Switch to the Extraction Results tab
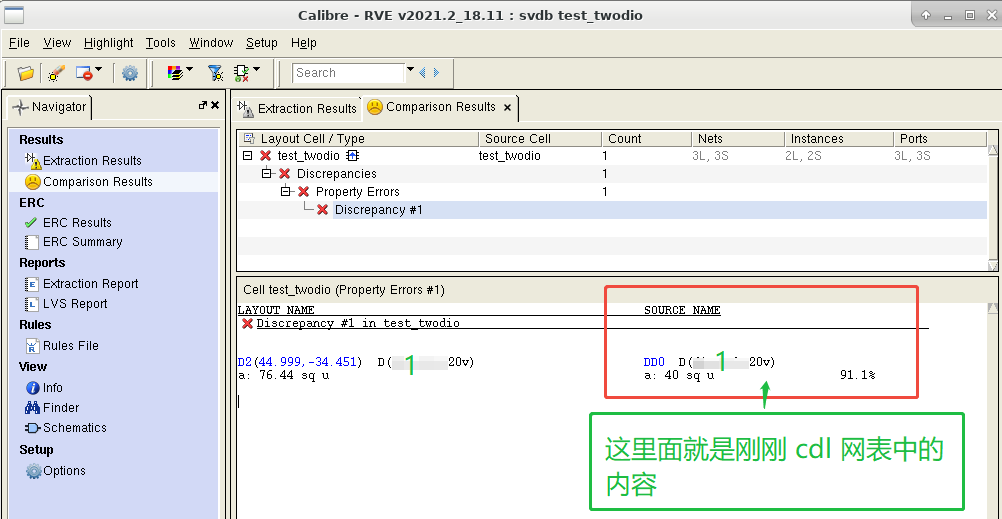 pos(297,109)
